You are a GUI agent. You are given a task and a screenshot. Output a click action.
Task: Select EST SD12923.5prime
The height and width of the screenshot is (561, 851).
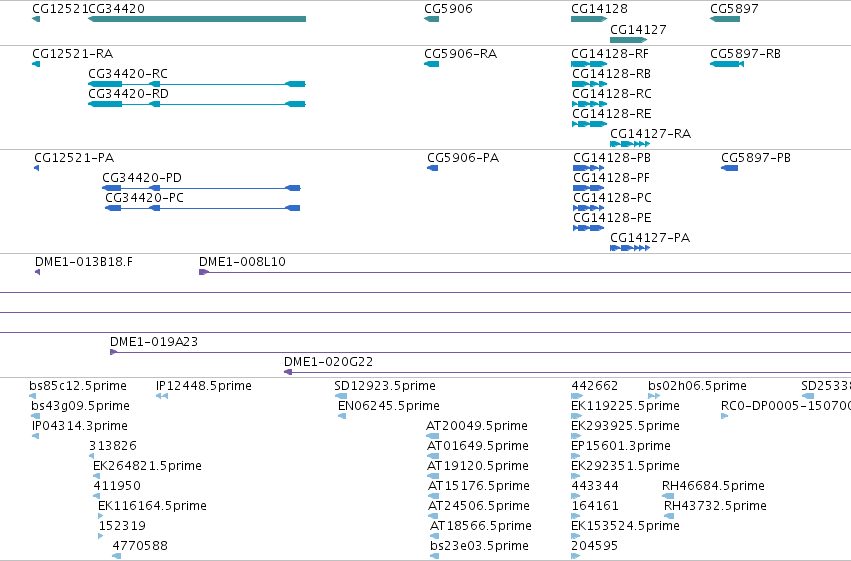[341, 396]
